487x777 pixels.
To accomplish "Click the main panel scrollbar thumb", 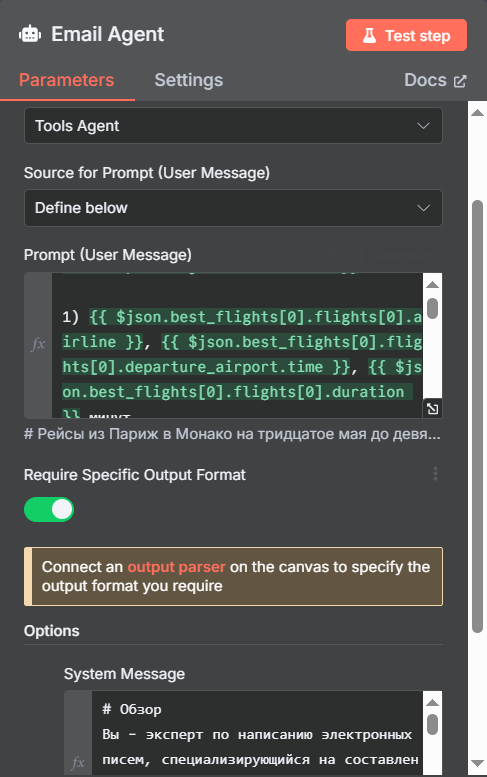I will click(x=478, y=416).
